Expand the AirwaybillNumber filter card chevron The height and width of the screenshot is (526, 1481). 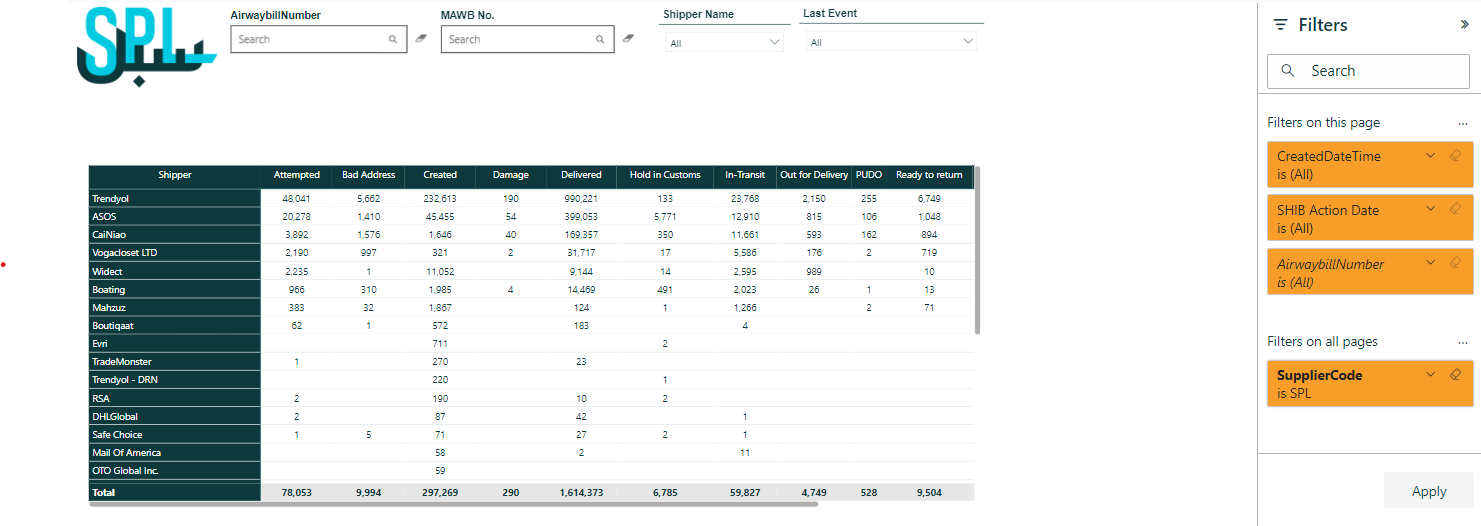[1431, 264]
